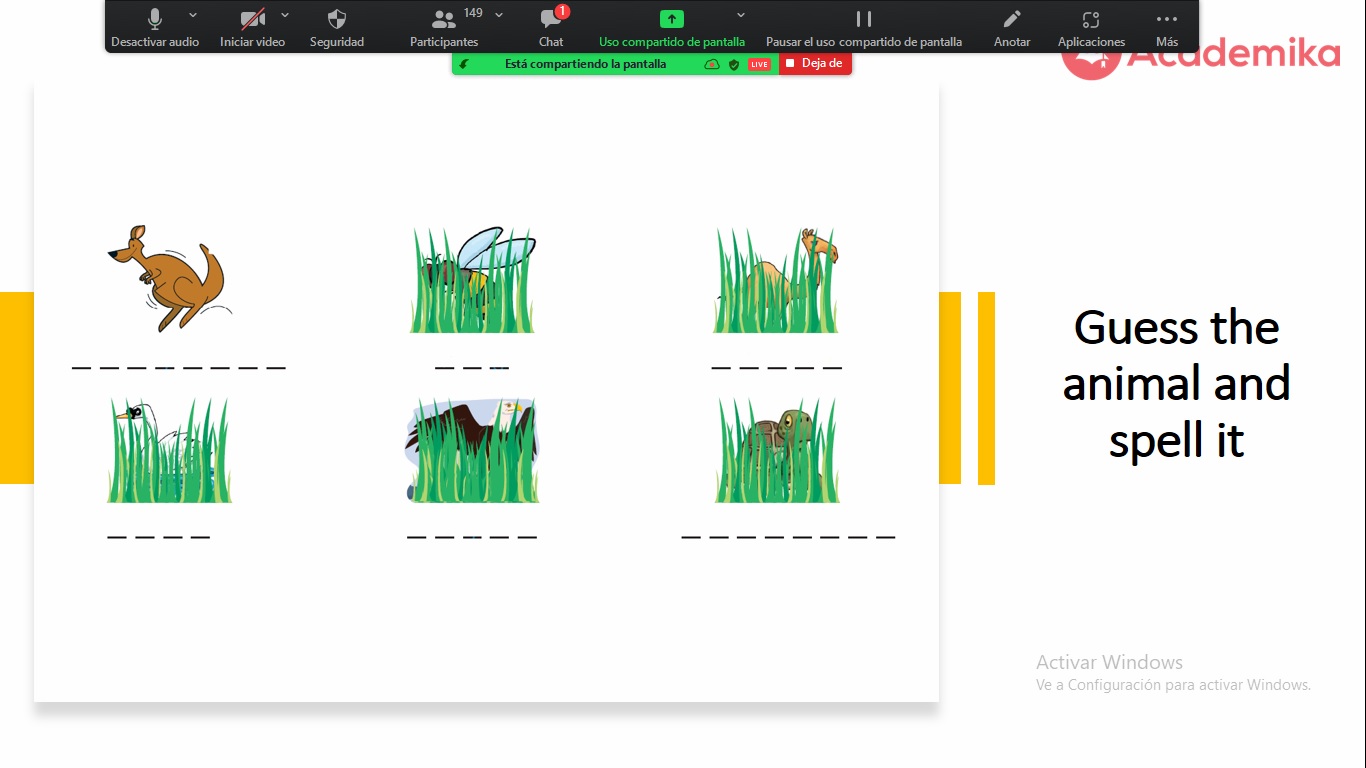The height and width of the screenshot is (768, 1366).
Task: Click the eagle hidden in grass
Action: click(472, 450)
